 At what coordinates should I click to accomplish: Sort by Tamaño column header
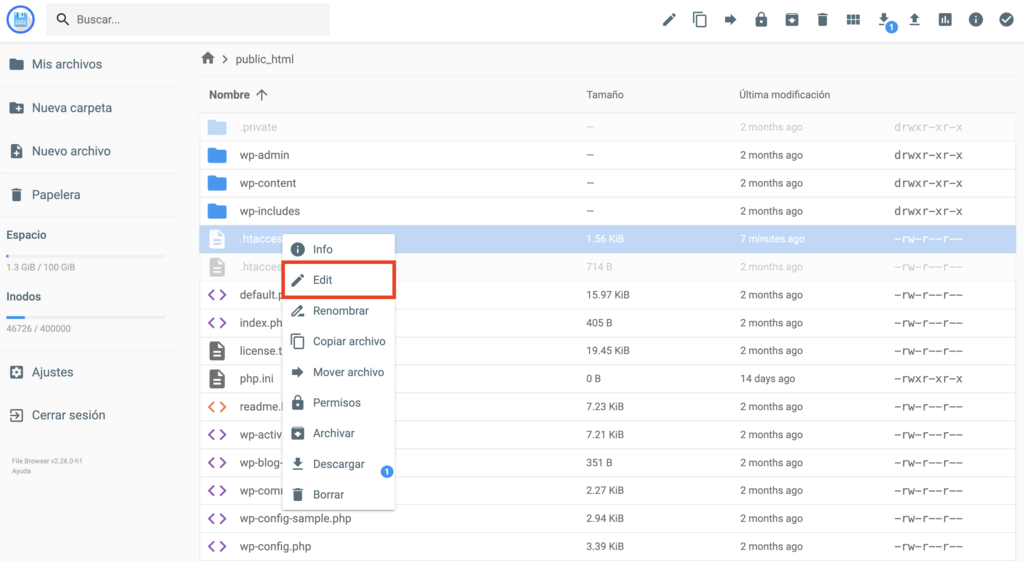pyautogui.click(x=604, y=95)
